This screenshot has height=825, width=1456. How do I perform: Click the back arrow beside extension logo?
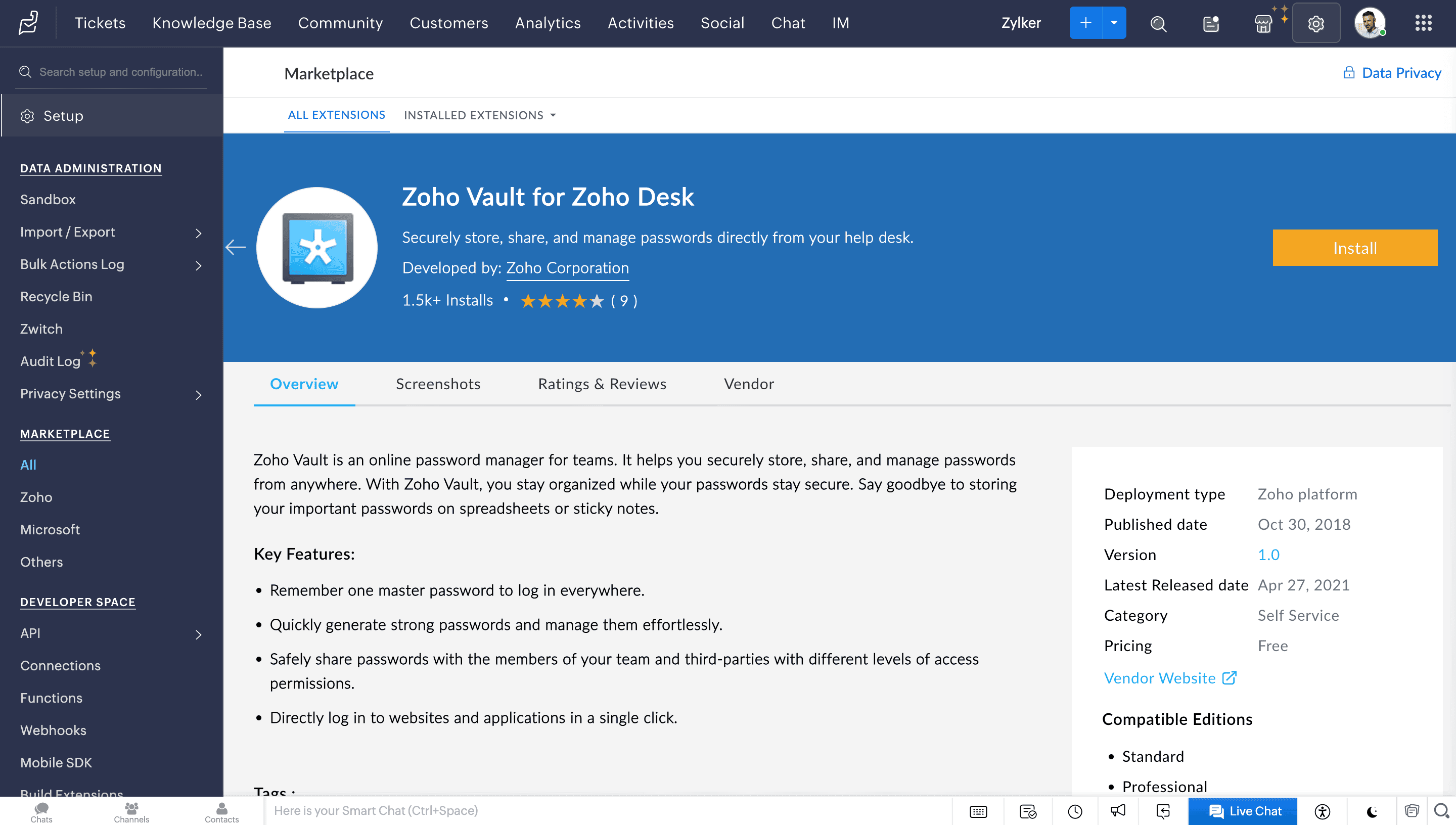click(235, 247)
